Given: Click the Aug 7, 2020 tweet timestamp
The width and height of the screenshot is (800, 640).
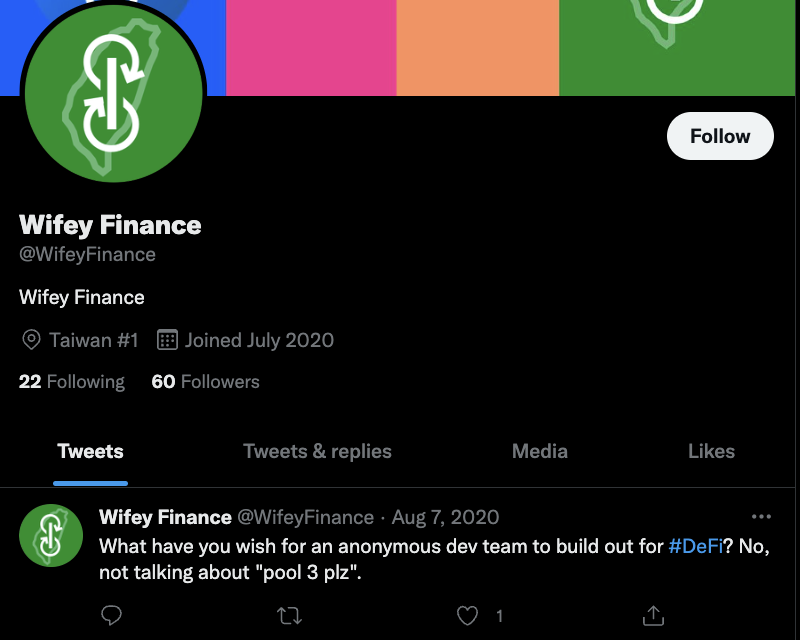Looking at the screenshot, I should (445, 518).
